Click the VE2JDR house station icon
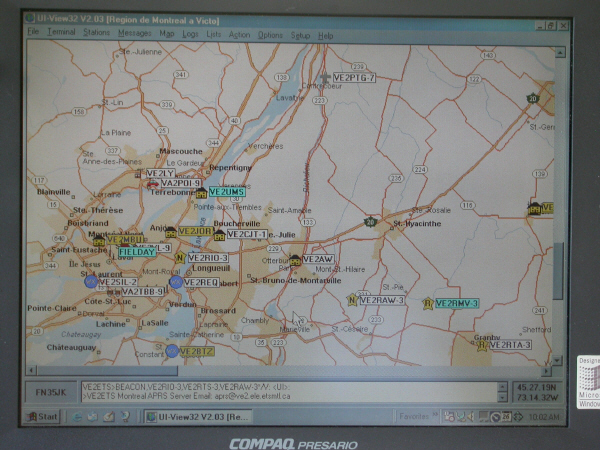600x450 pixels. (x=171, y=232)
